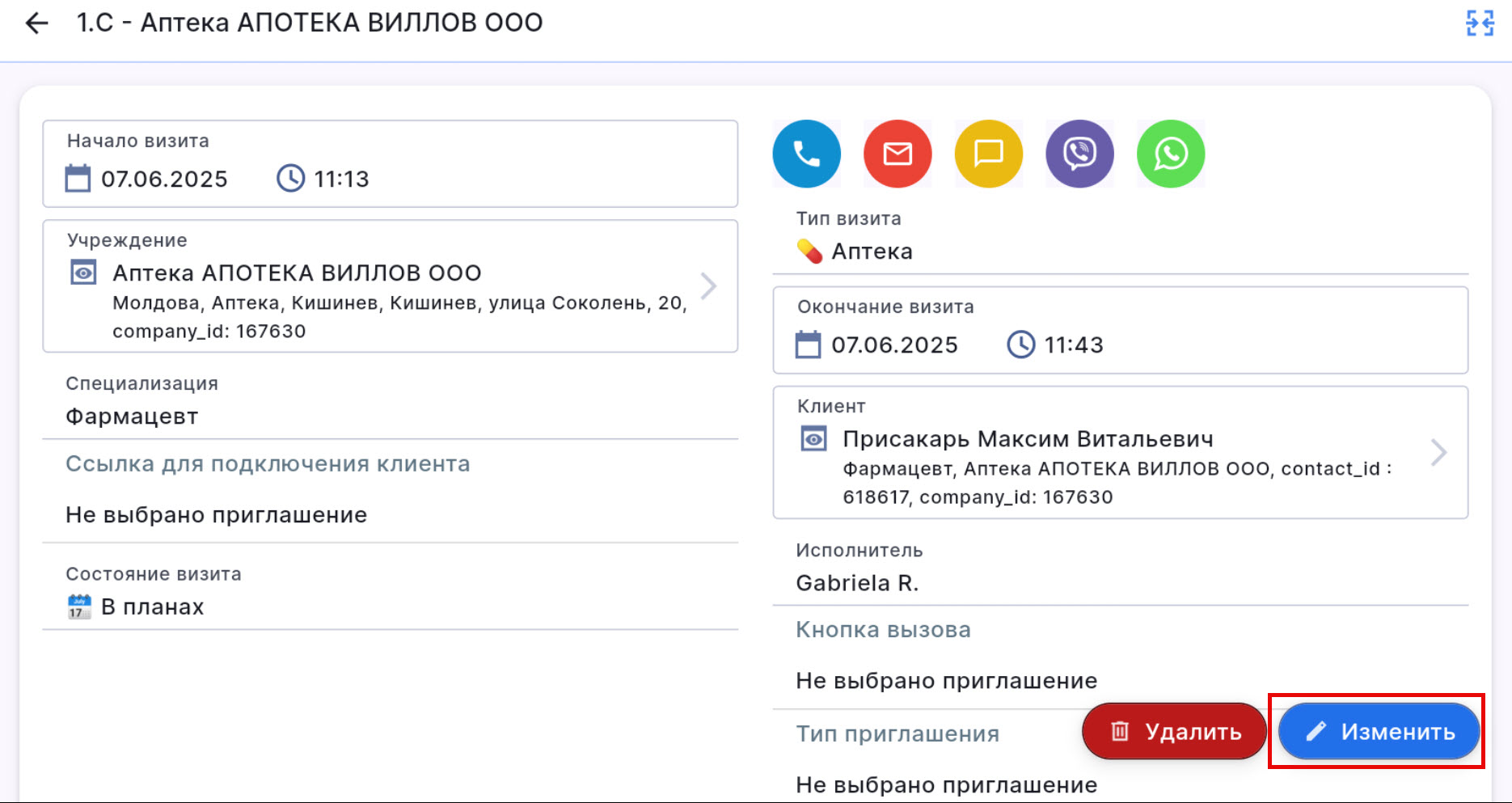1512x803 pixels.
Task: Click the calendar icon next to visit start date
Action: (x=78, y=179)
